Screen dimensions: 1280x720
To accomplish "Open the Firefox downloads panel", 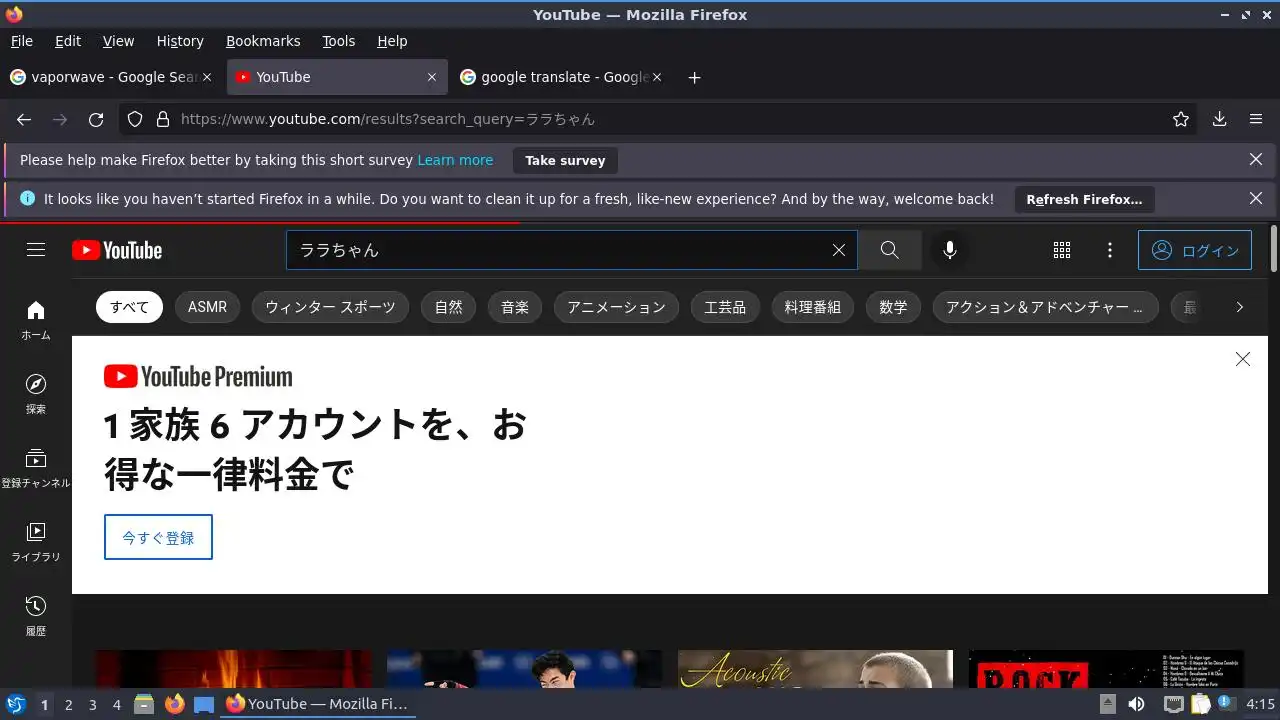I will tap(1219, 119).
